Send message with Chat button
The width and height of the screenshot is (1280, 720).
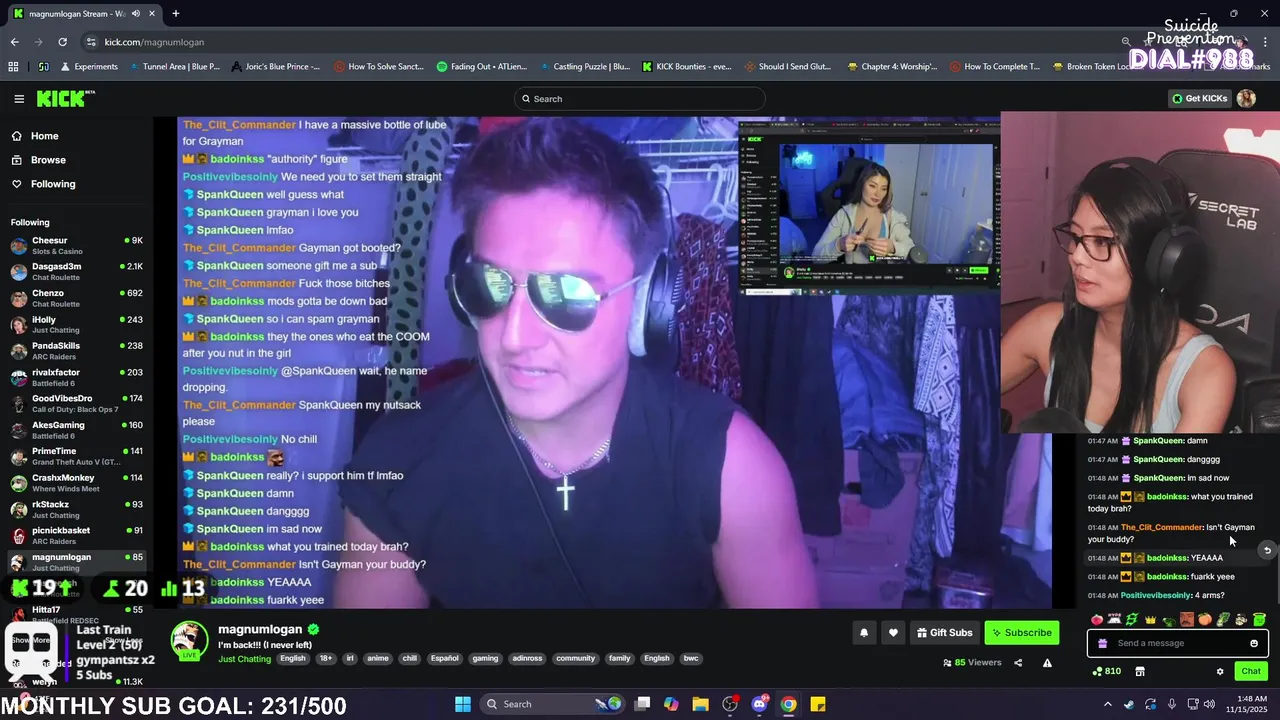point(1251,671)
